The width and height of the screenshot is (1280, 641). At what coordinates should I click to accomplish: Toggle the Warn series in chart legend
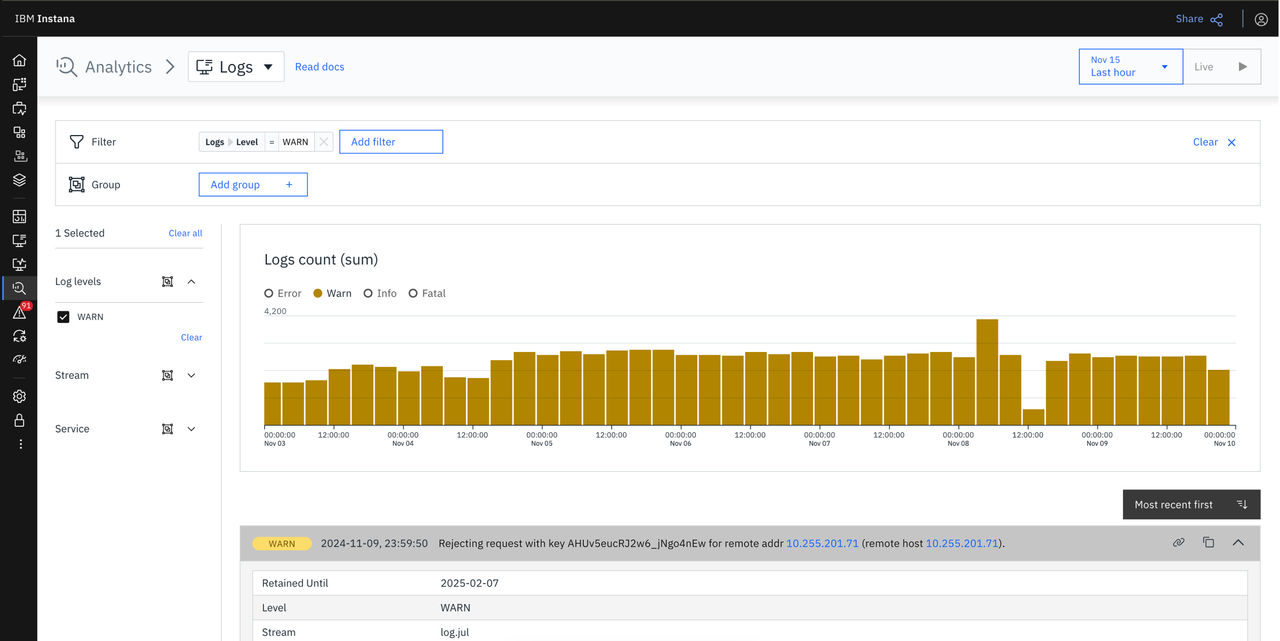(x=332, y=293)
